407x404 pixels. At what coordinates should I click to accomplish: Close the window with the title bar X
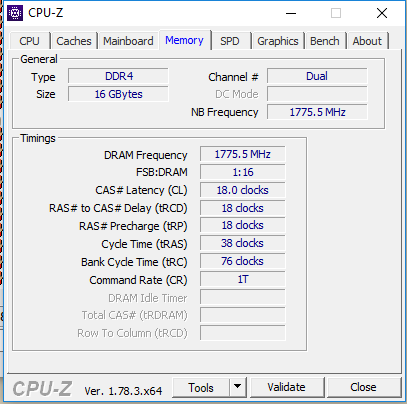(x=382, y=13)
